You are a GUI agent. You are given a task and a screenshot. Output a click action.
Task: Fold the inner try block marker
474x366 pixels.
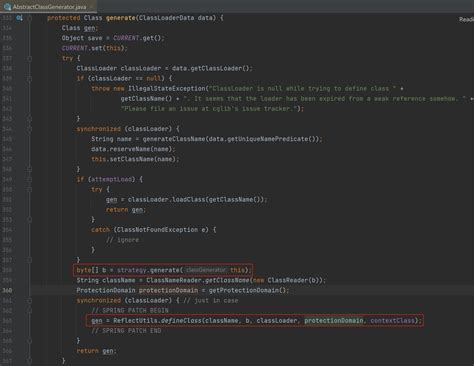30,189
